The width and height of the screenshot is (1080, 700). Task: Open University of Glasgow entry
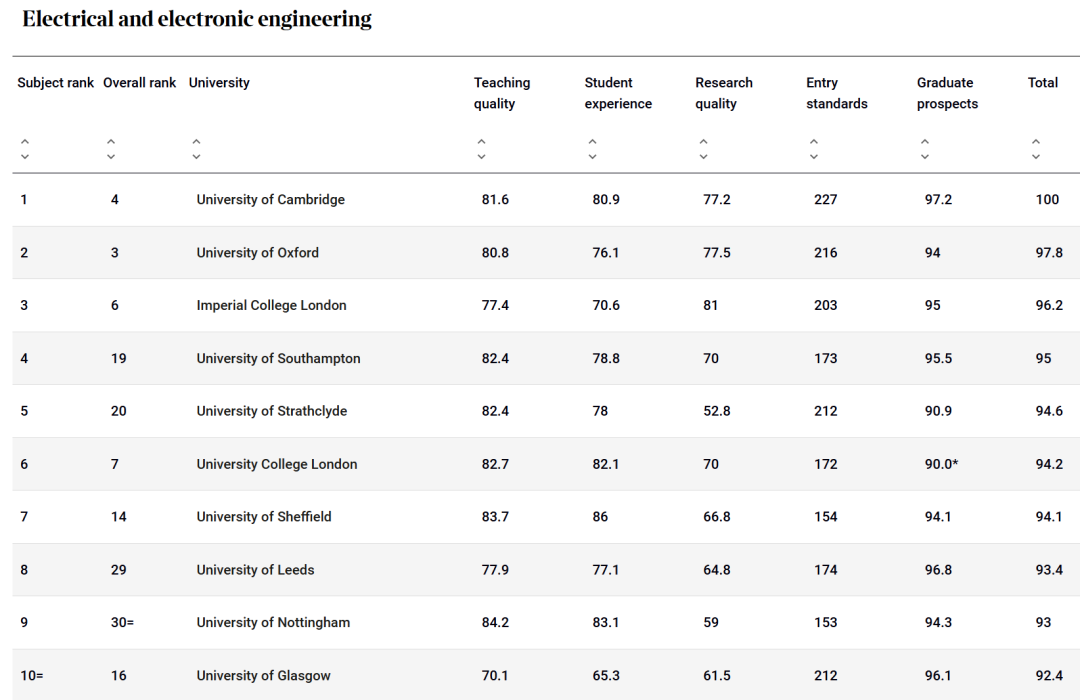click(263, 675)
